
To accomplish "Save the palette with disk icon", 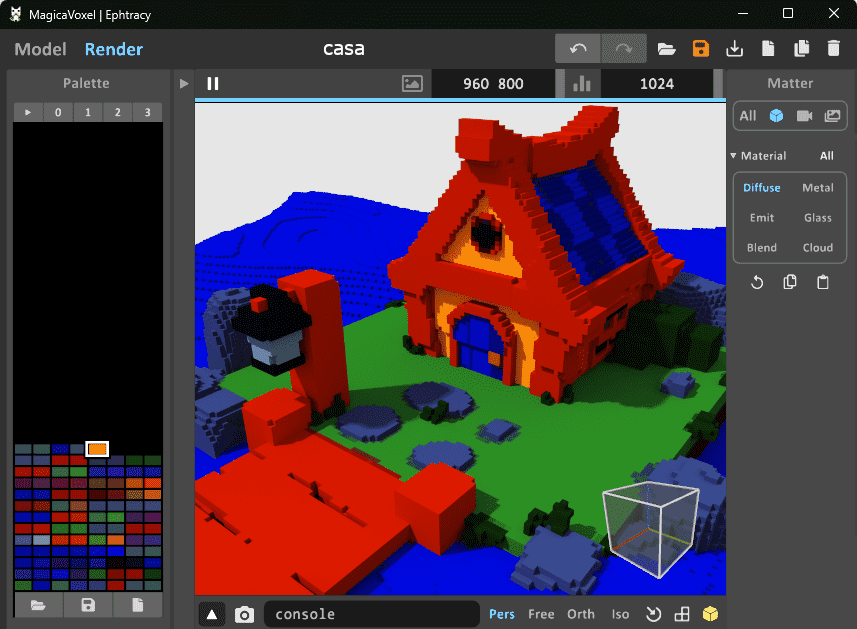I will [x=88, y=605].
